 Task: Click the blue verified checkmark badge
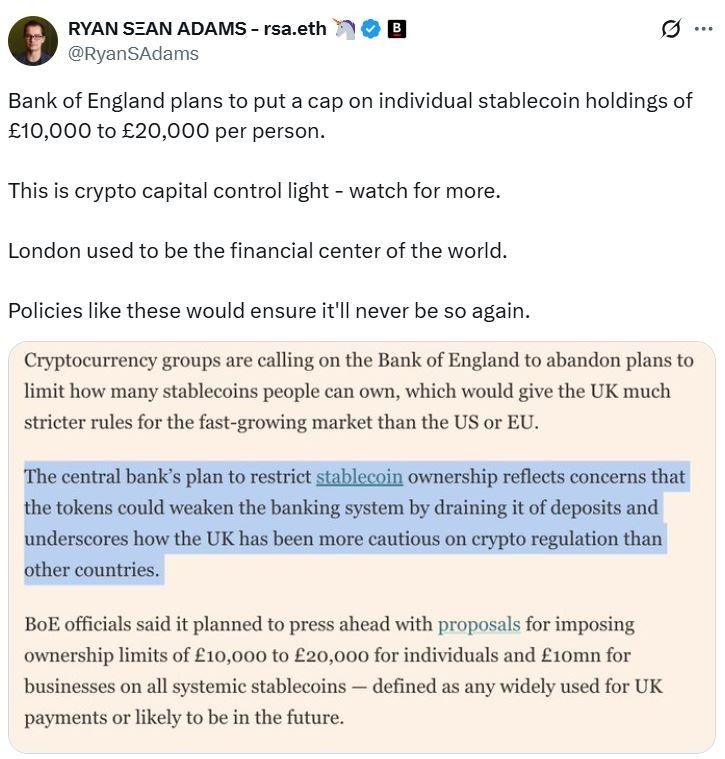click(371, 29)
